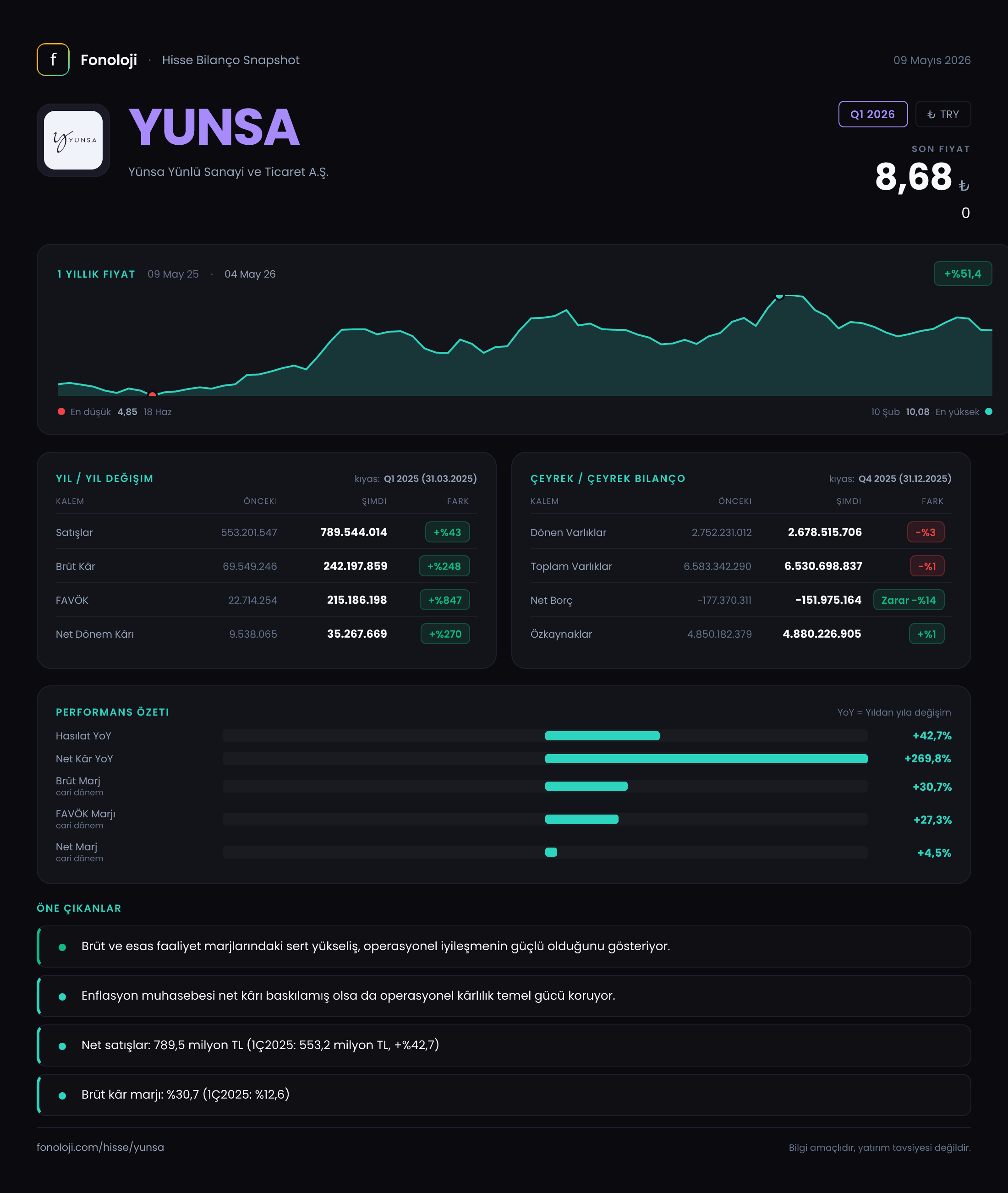Click the 1 YILLIK FIYAT chart title
1008x1193 pixels.
pos(96,274)
